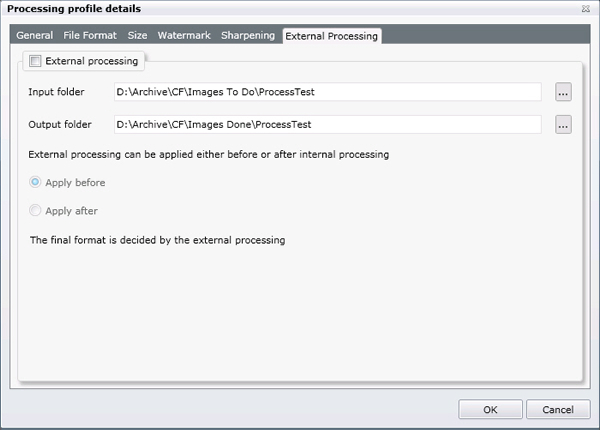
Task: Select the External Processing tab
Action: (x=332, y=36)
